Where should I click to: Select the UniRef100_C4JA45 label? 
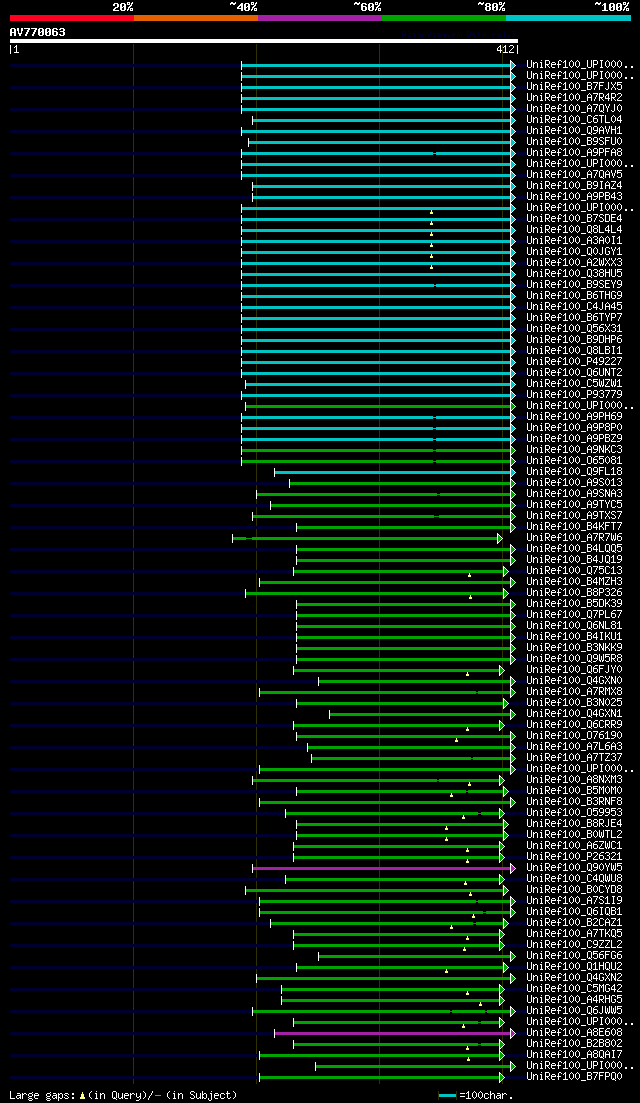click(574, 307)
